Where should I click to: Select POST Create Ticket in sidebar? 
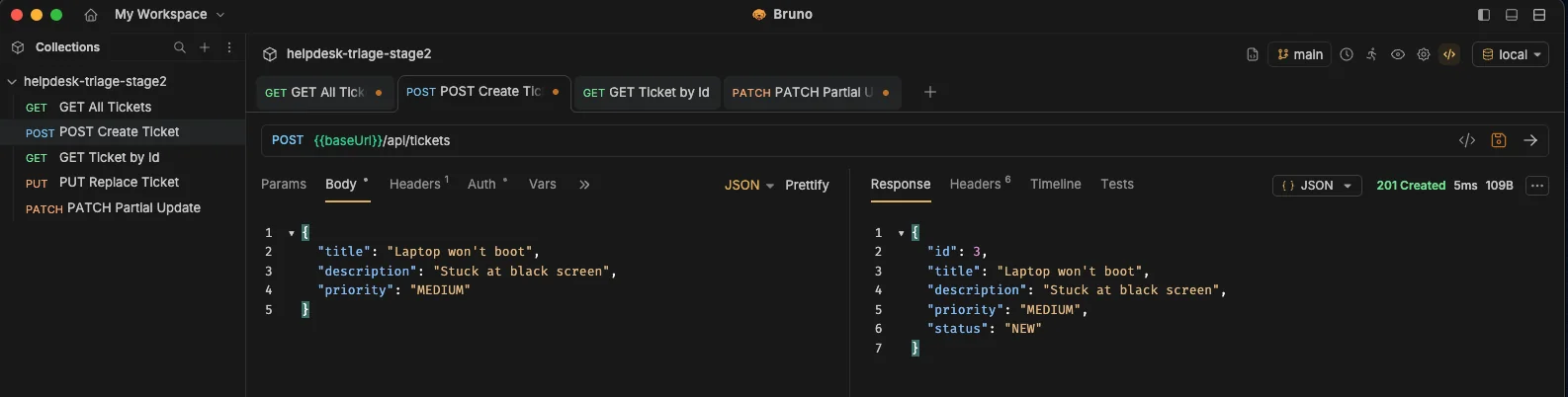tap(123, 132)
